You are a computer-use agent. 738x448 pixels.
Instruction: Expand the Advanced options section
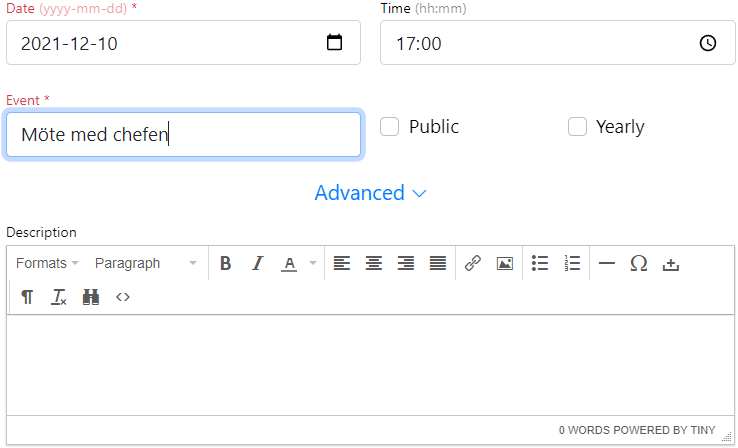[x=371, y=193]
